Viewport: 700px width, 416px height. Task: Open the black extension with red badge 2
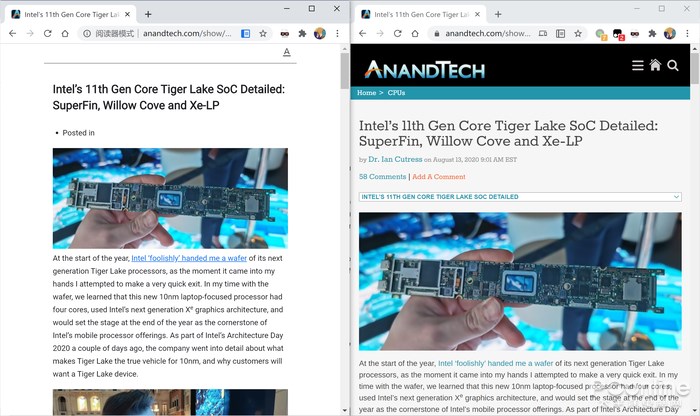(618, 34)
